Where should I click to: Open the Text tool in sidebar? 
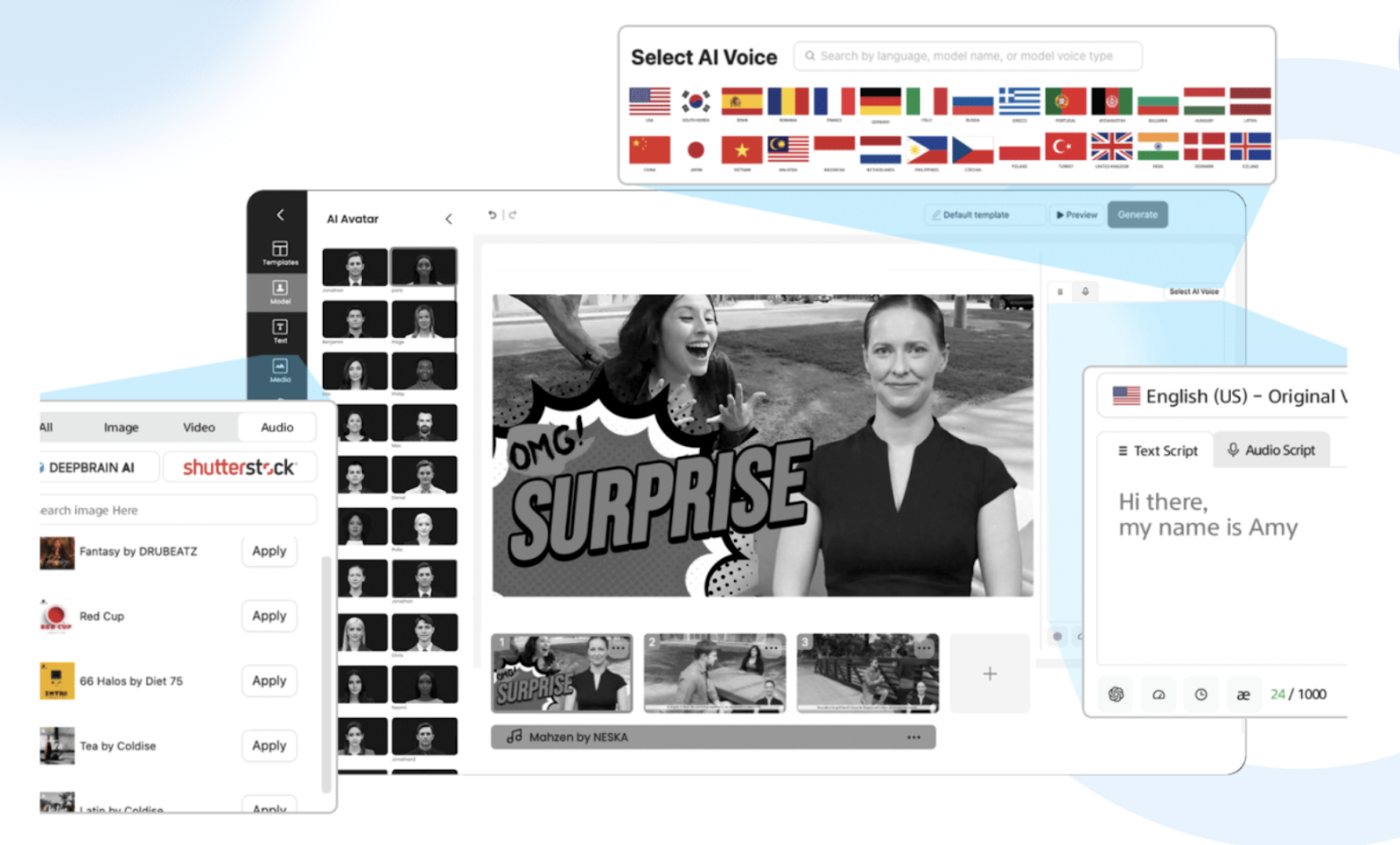(280, 331)
